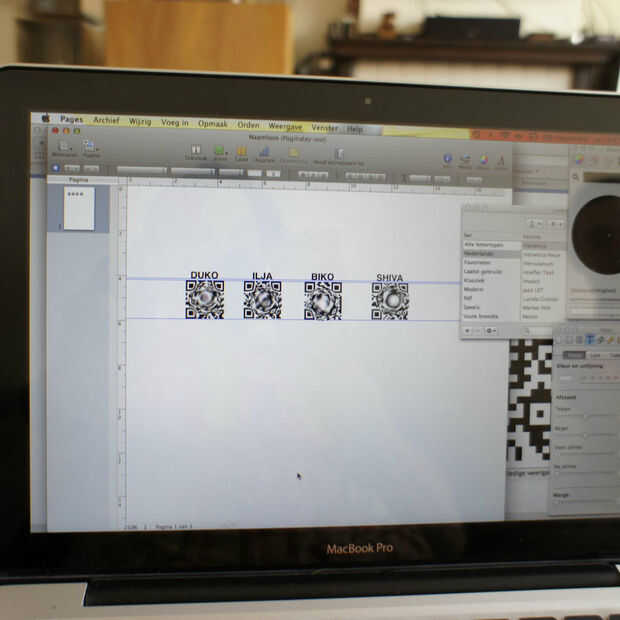The image size is (620, 620).
Task: Select the QR code under DUKO
Action: (x=205, y=300)
